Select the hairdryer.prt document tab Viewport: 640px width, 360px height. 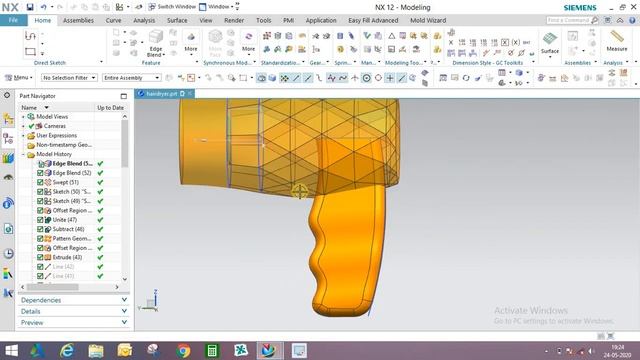pos(162,93)
